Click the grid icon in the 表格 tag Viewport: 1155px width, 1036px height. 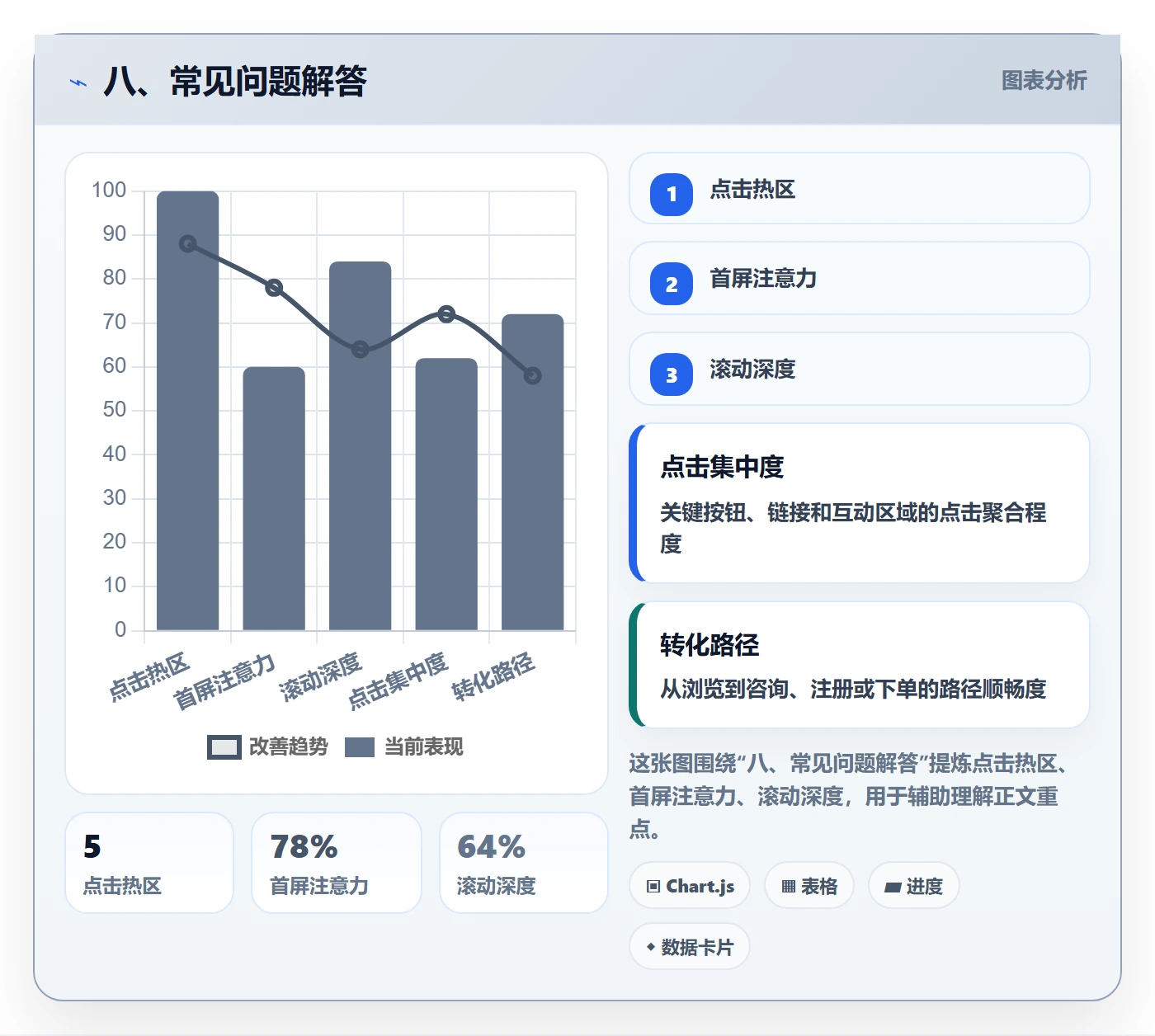point(789,887)
